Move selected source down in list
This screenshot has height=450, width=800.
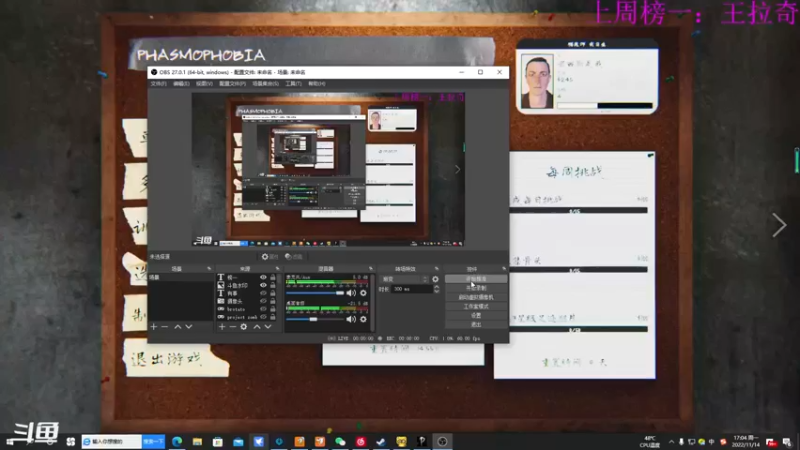268,327
